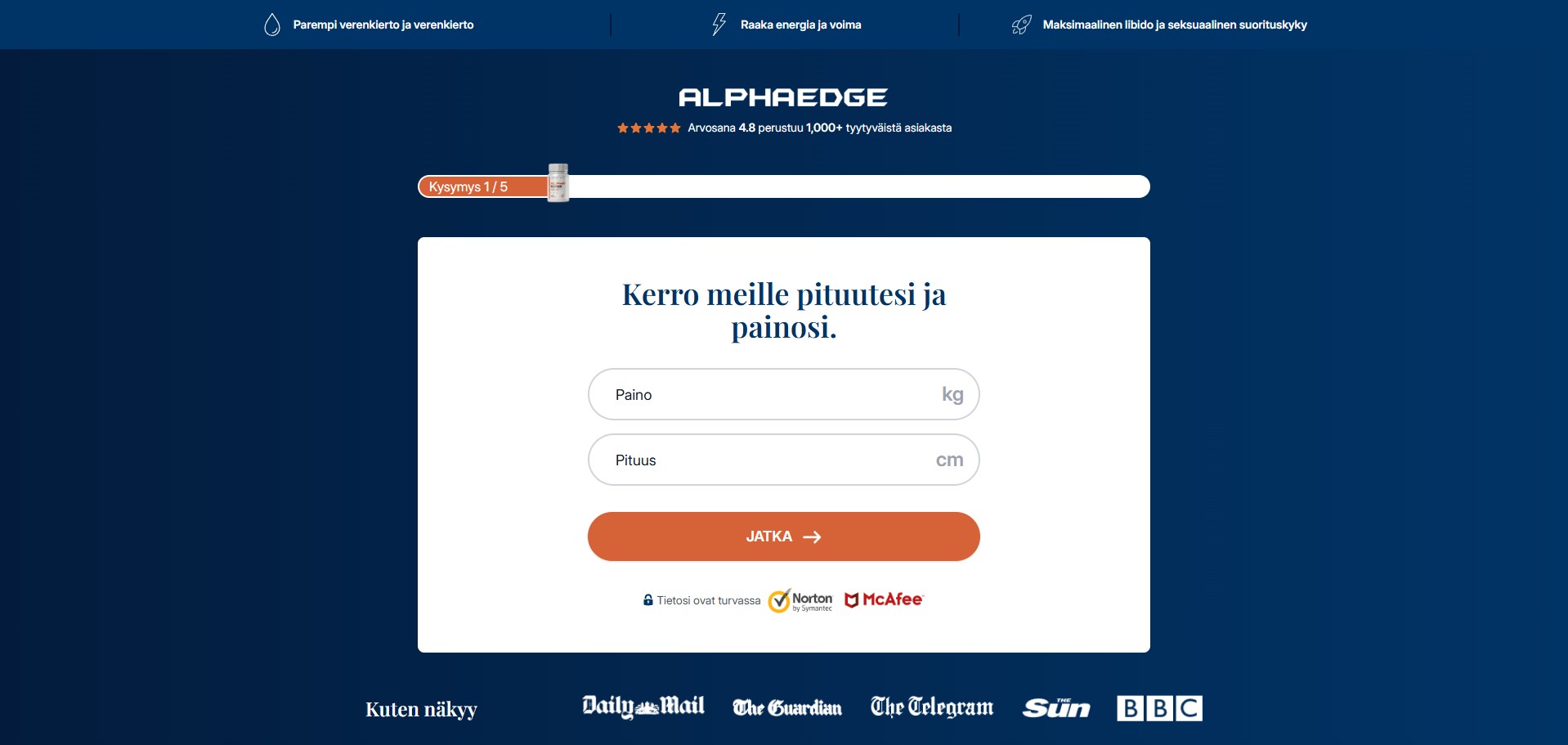Click the Raaka energia ja voima text
Screen dimensions: 1568x745
coord(800,25)
